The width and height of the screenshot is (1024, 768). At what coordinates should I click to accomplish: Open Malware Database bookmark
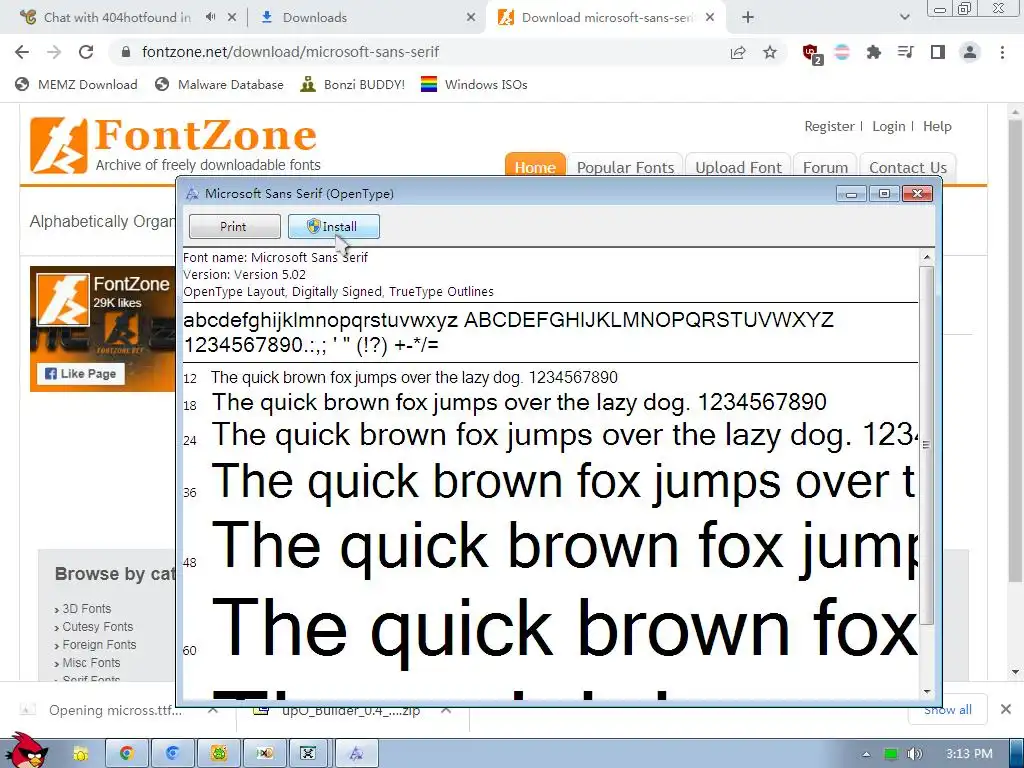click(219, 84)
